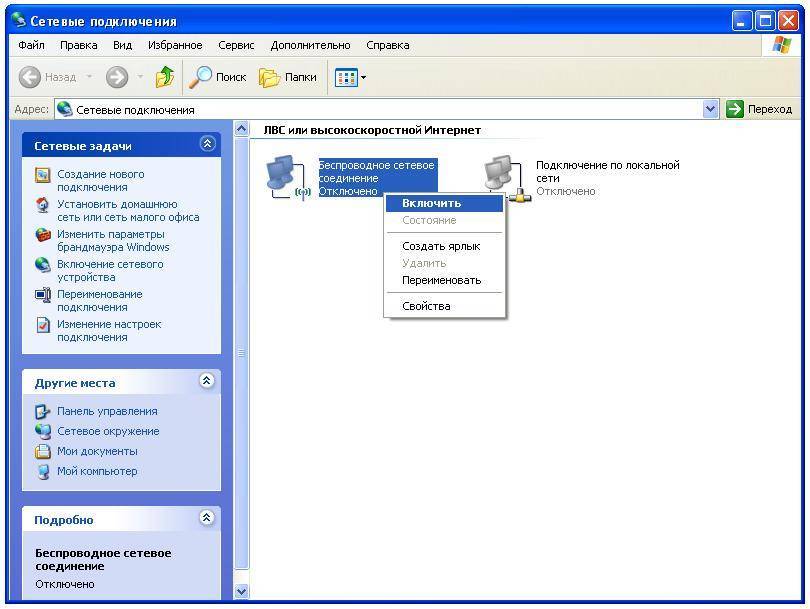Image resolution: width=810 pixels, height=609 pixels.
Task: Click the Back navigation button
Action: [x=47, y=77]
